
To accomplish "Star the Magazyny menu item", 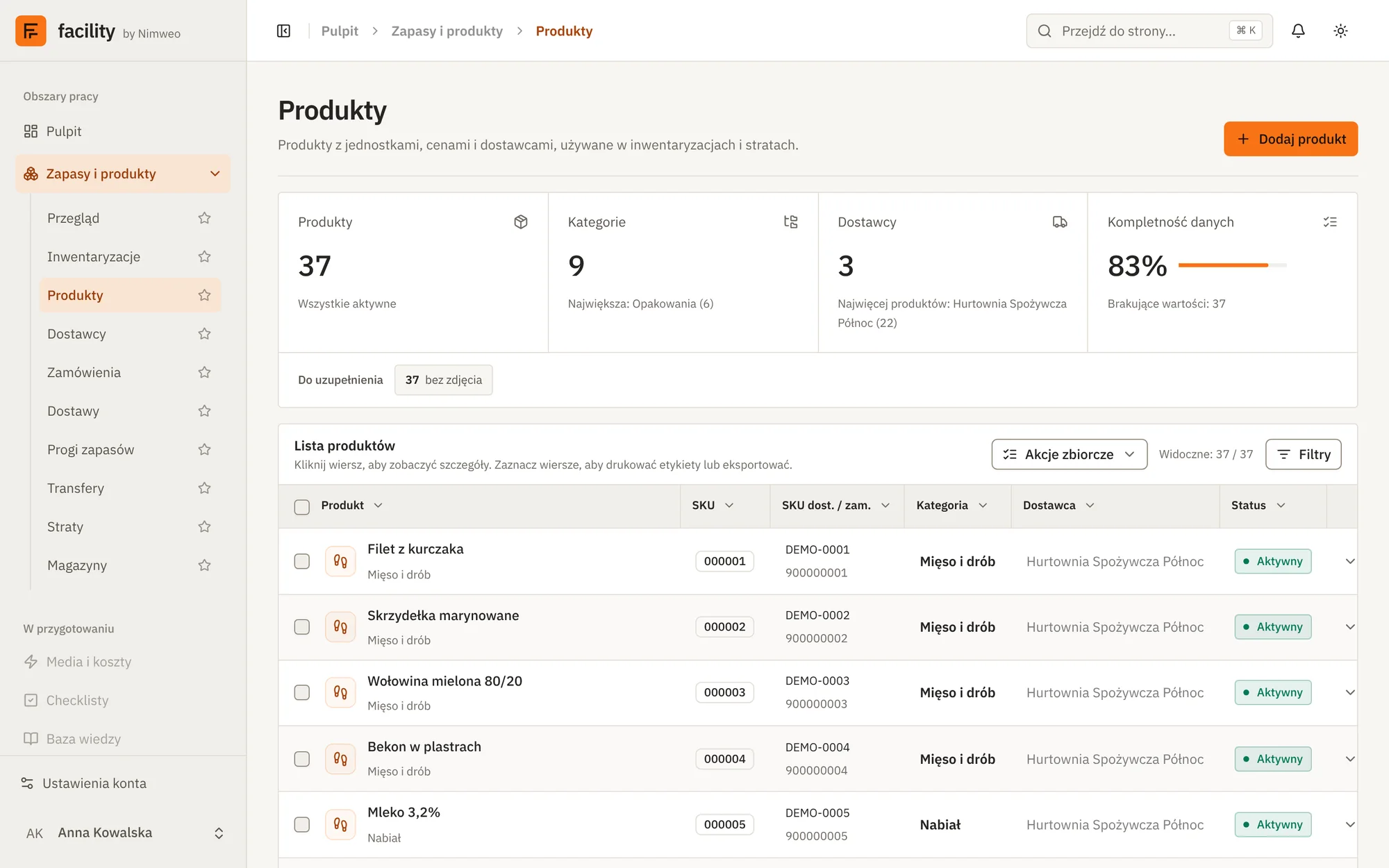I will [204, 565].
